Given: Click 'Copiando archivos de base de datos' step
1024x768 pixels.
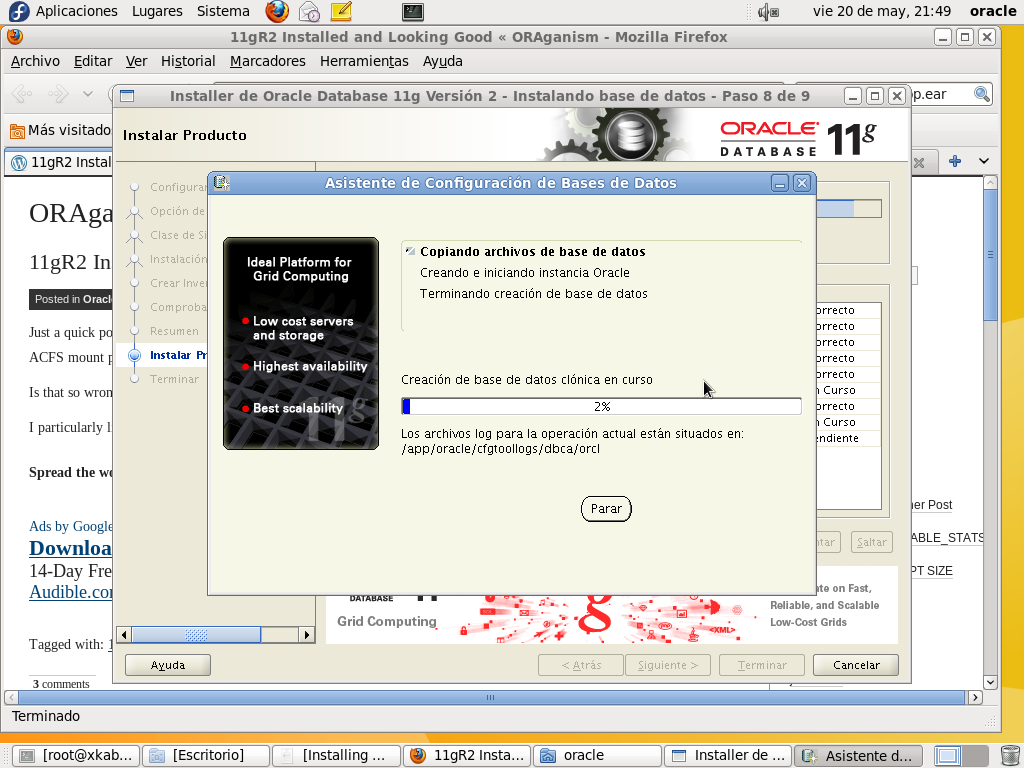Looking at the screenshot, I should [x=533, y=251].
